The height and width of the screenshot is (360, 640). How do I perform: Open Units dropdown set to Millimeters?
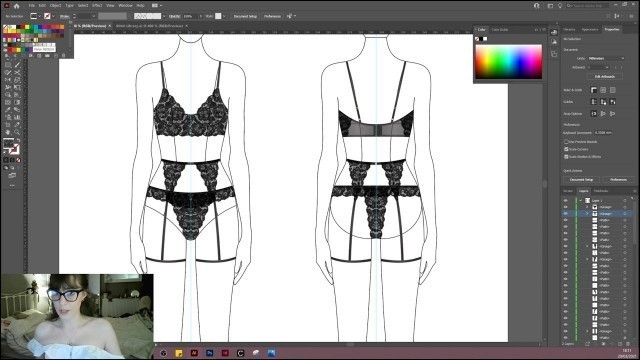tap(606, 58)
